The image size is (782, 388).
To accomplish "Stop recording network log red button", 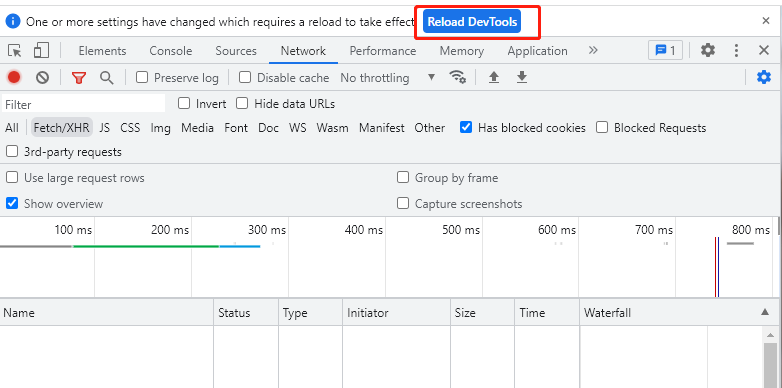I will [14, 77].
